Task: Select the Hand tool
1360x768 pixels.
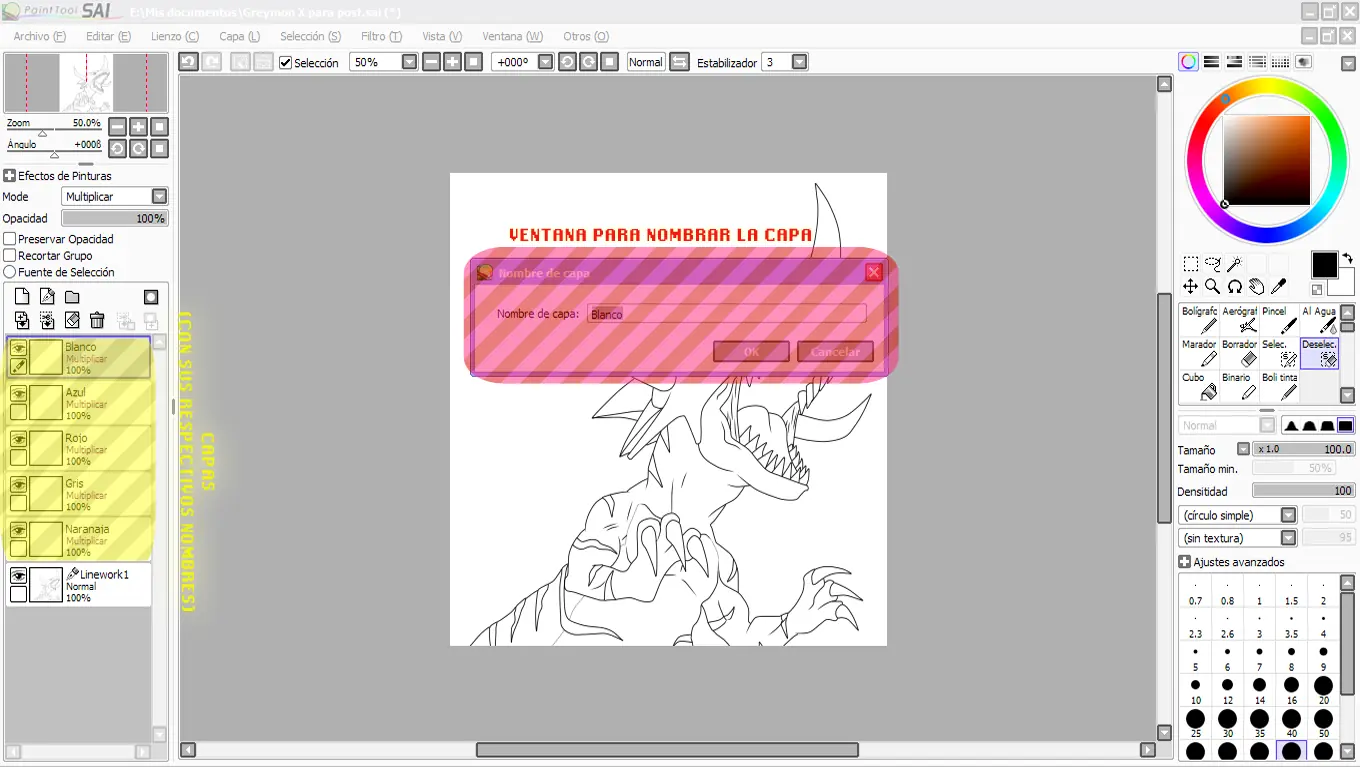Action: pos(1257,287)
